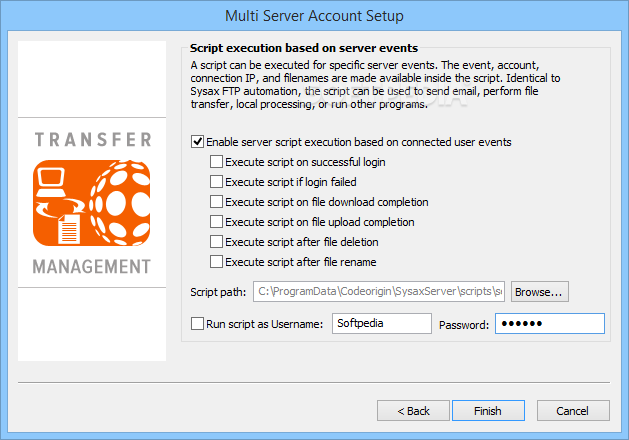Click the Multi Server Account Setup title bar

click(314, 17)
